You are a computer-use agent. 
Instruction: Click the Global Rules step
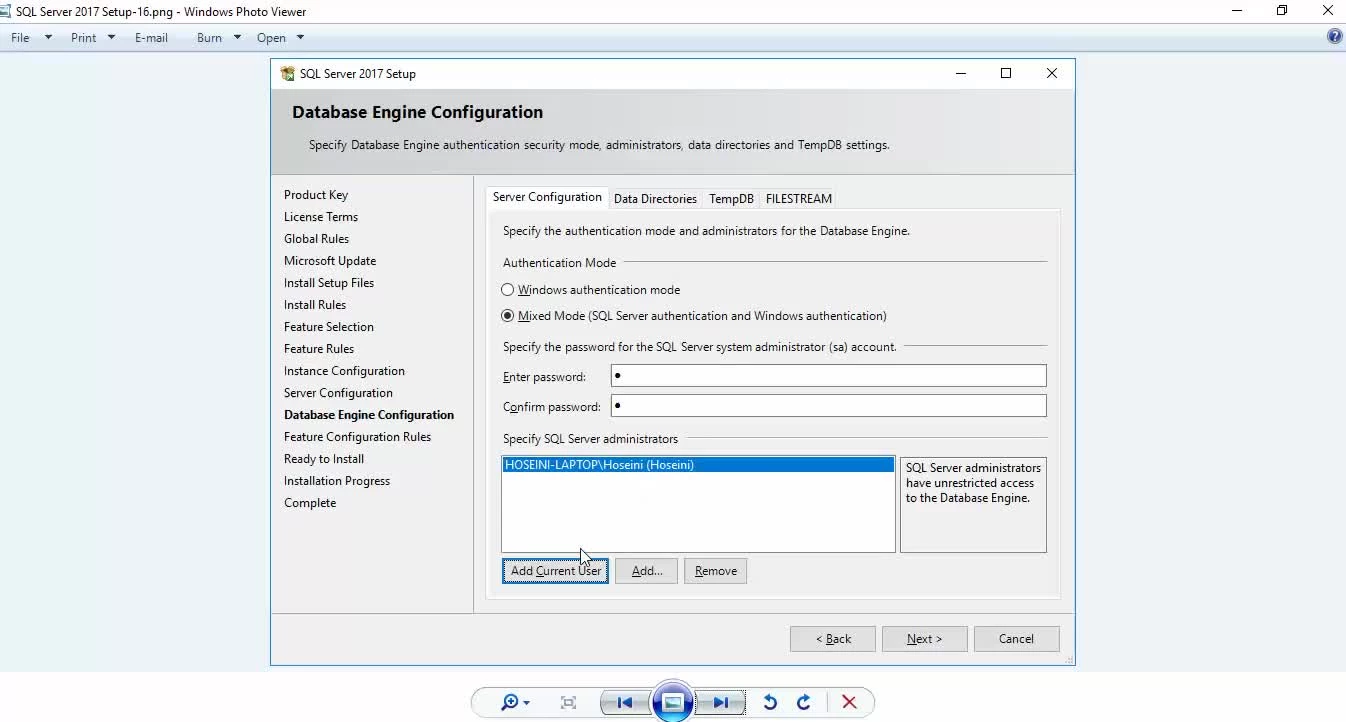point(317,239)
